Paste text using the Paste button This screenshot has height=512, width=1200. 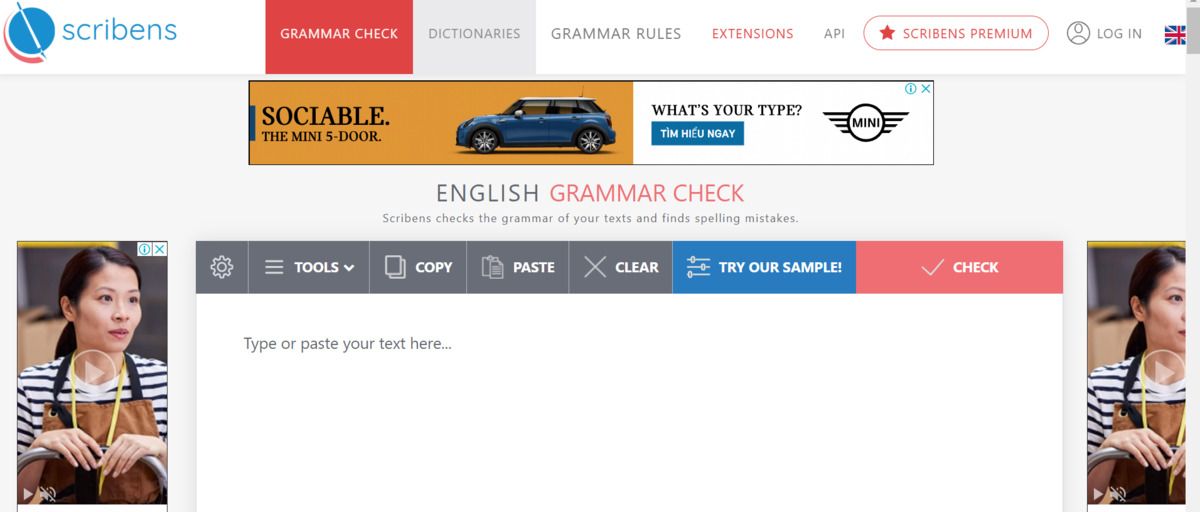point(518,267)
